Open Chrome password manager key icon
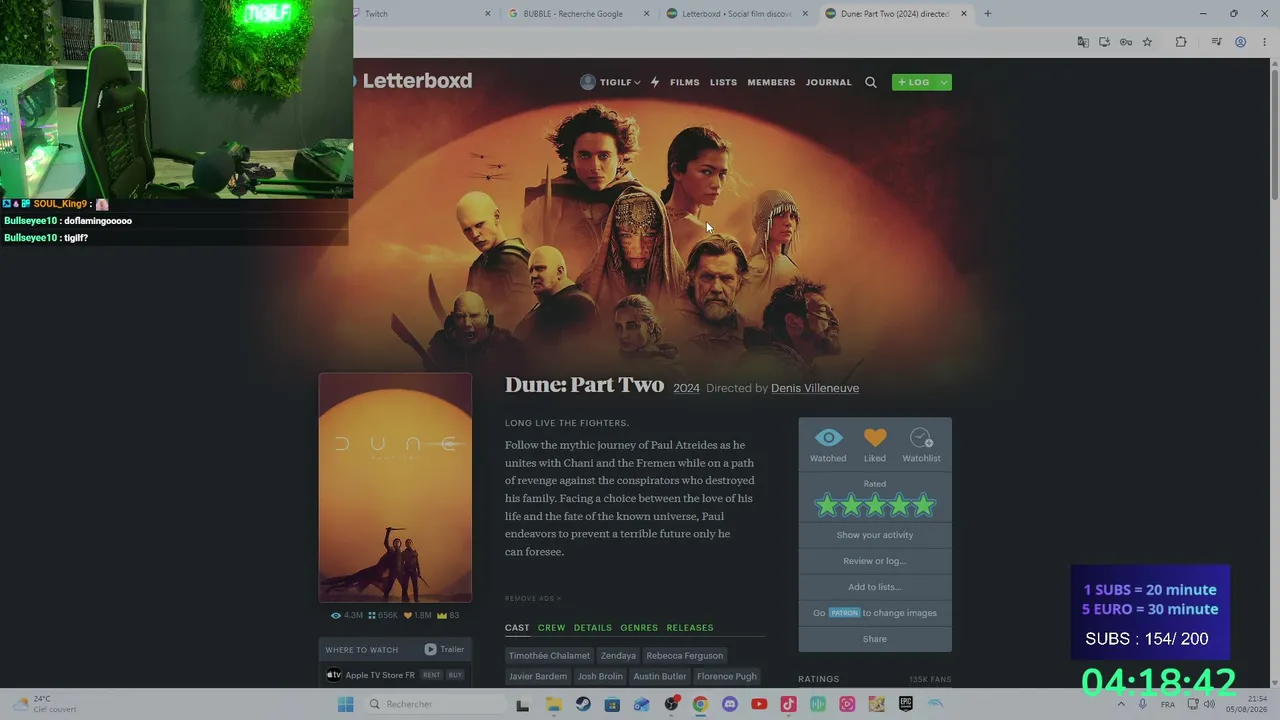Image resolution: width=1280 pixels, height=720 pixels. 1126,42
